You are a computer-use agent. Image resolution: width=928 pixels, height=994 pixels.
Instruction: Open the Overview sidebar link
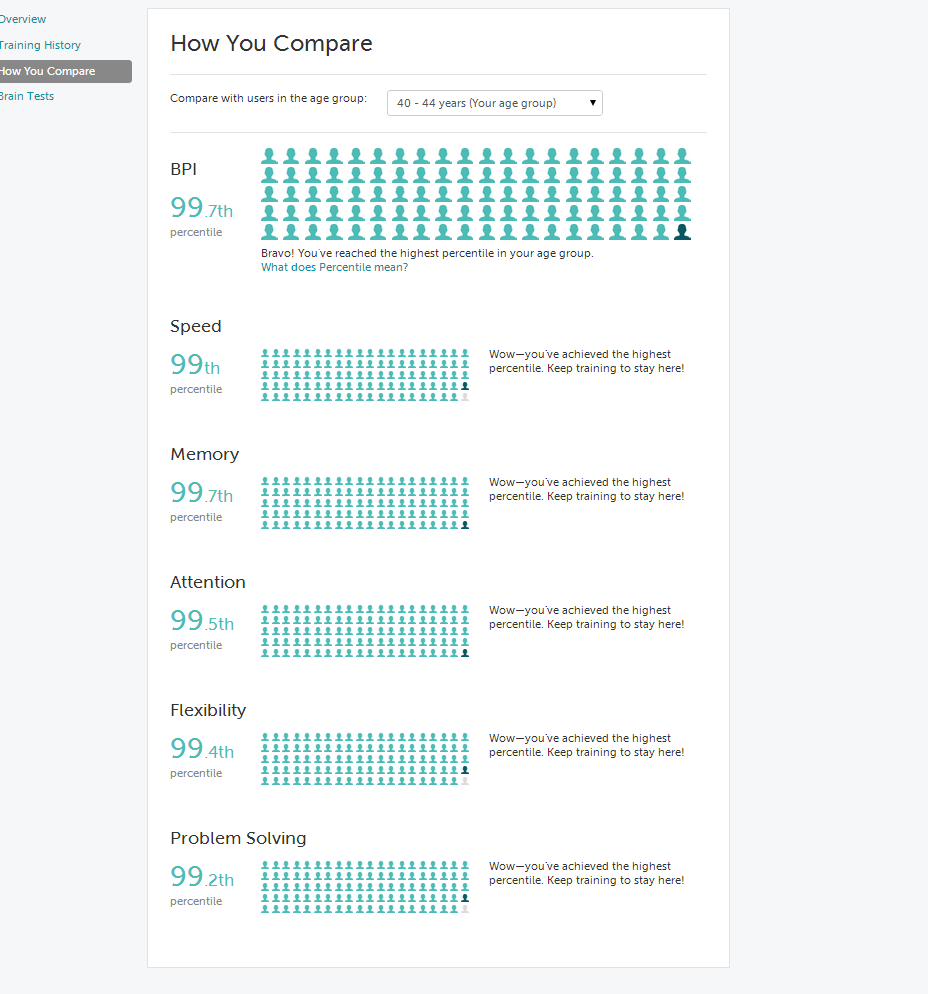tap(23, 19)
